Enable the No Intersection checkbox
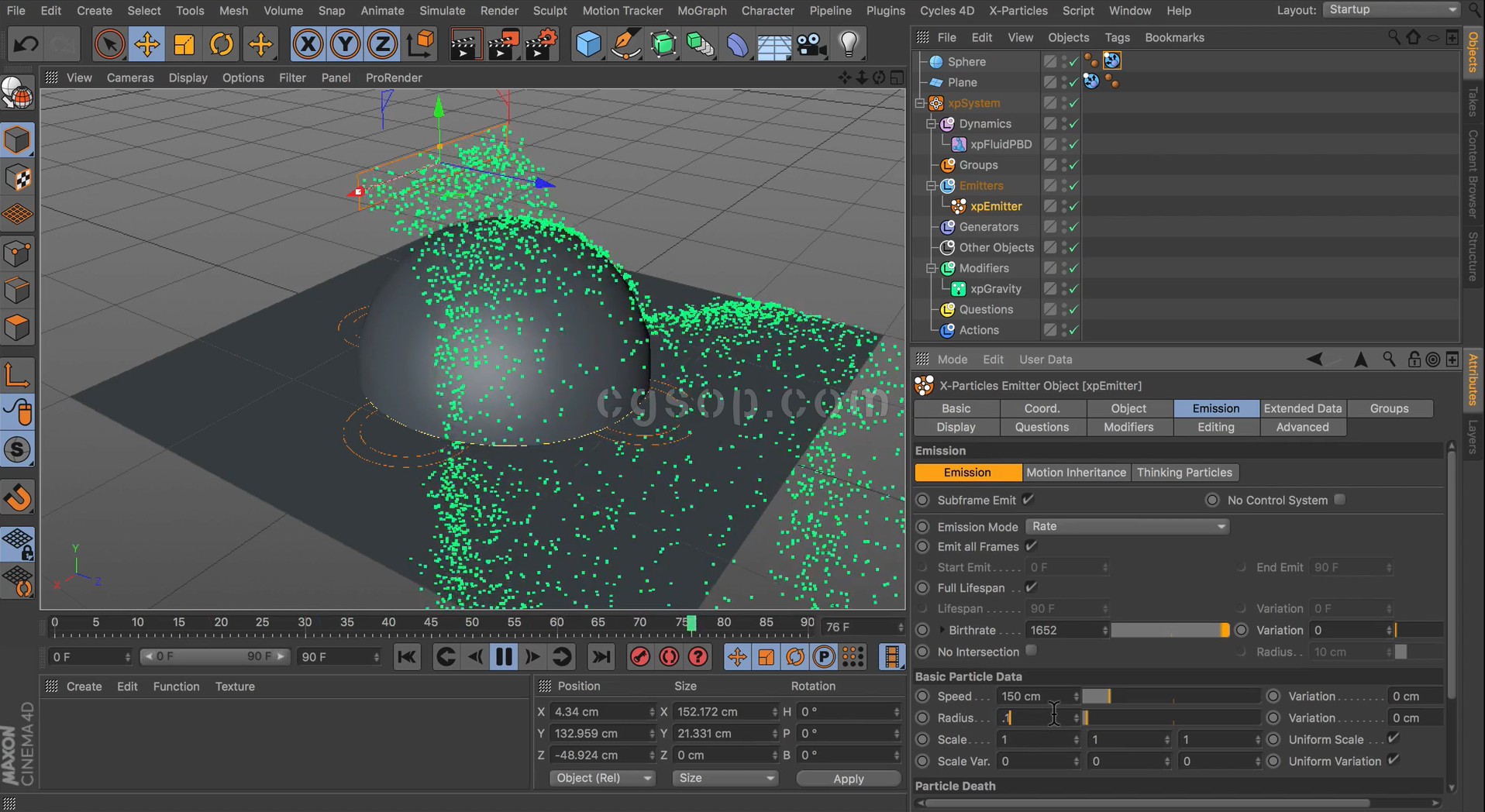 pyautogui.click(x=1031, y=651)
